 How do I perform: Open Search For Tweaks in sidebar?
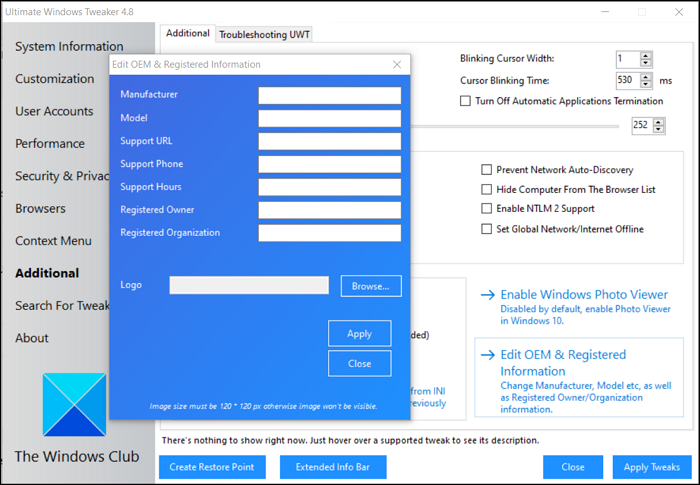(x=62, y=306)
